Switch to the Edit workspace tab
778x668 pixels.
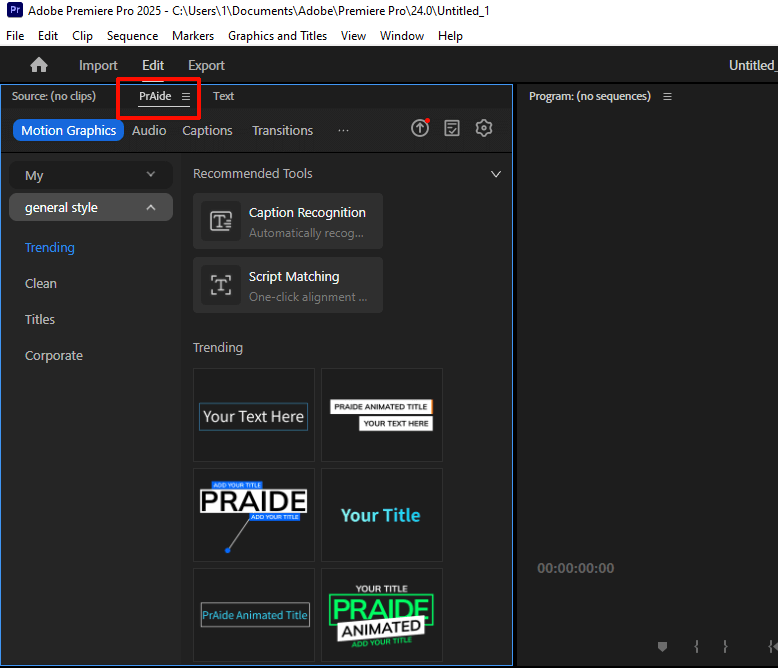[x=153, y=66]
